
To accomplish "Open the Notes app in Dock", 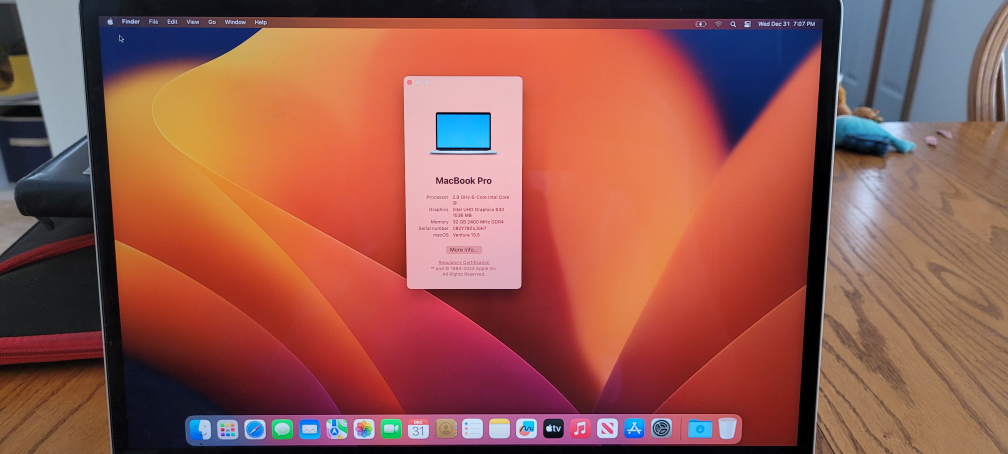I will click(x=500, y=429).
